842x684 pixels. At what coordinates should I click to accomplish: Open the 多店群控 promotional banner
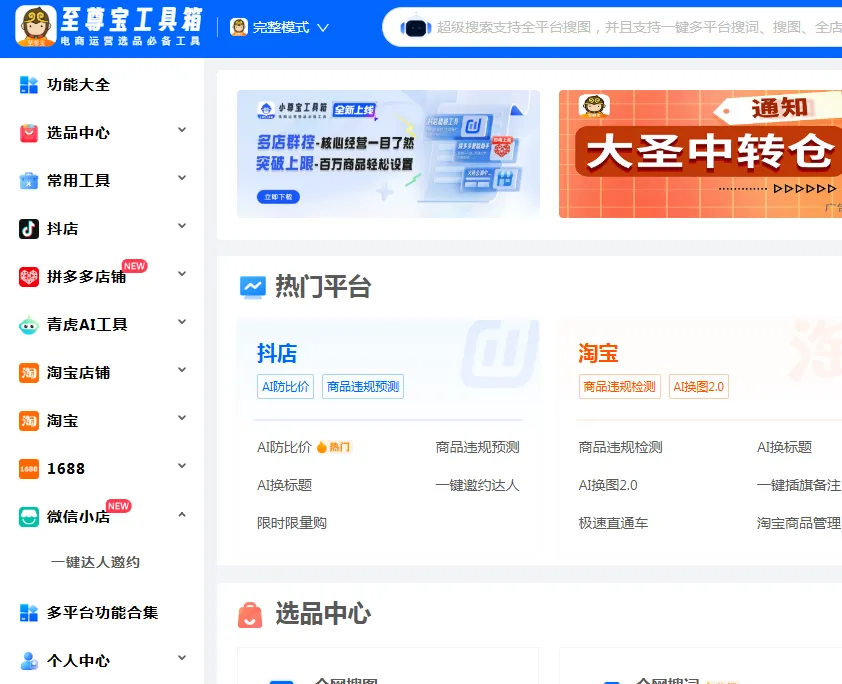[x=388, y=154]
